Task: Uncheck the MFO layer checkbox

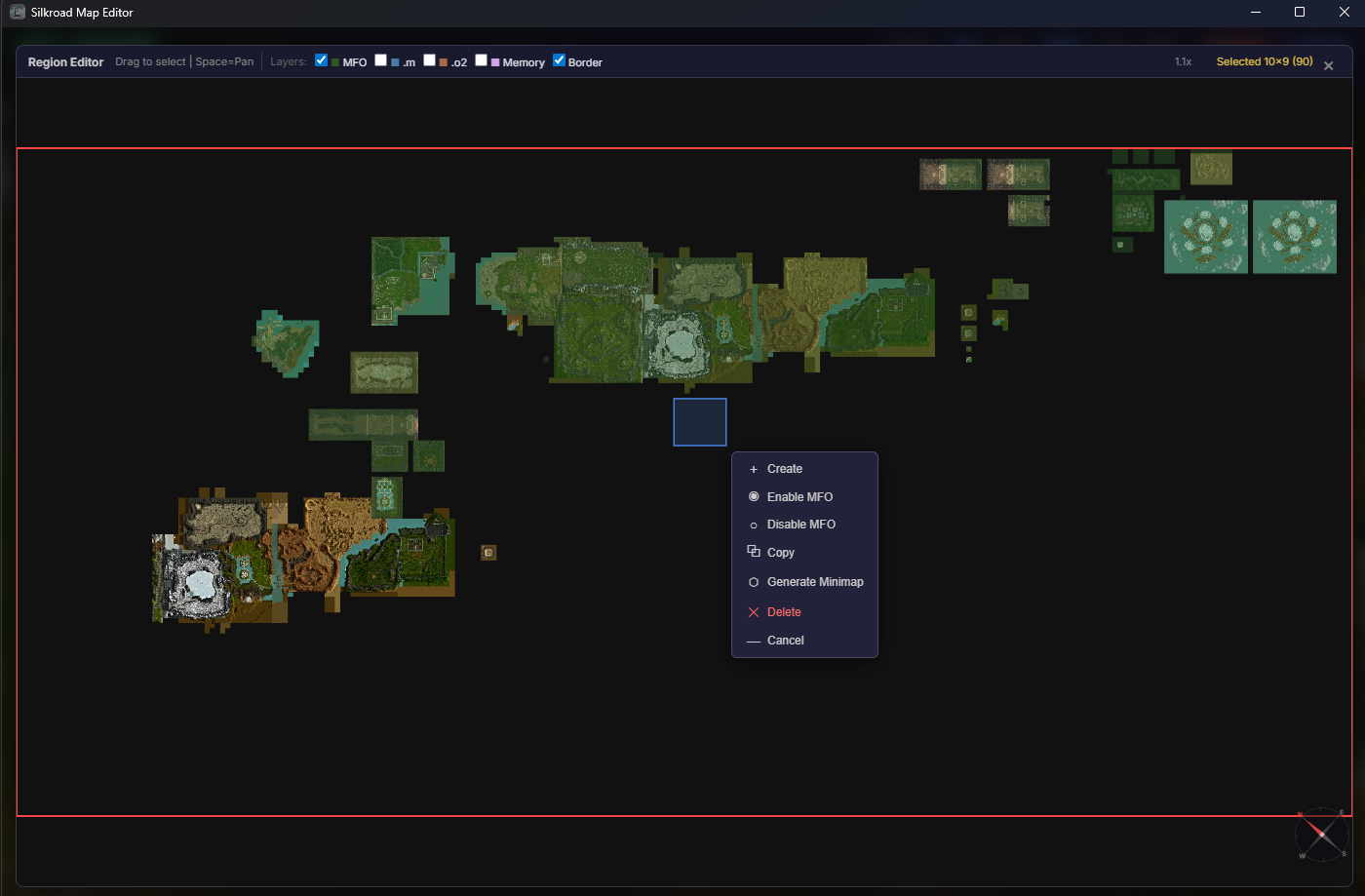Action: click(321, 60)
